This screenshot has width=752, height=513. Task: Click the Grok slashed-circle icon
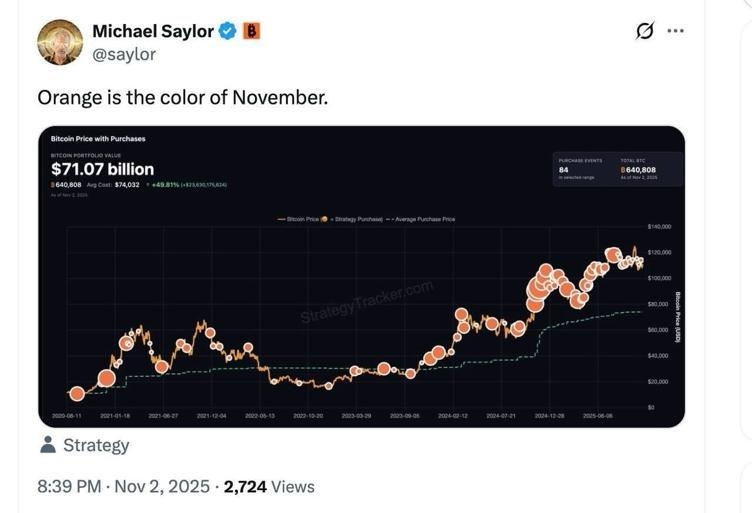[x=645, y=31]
